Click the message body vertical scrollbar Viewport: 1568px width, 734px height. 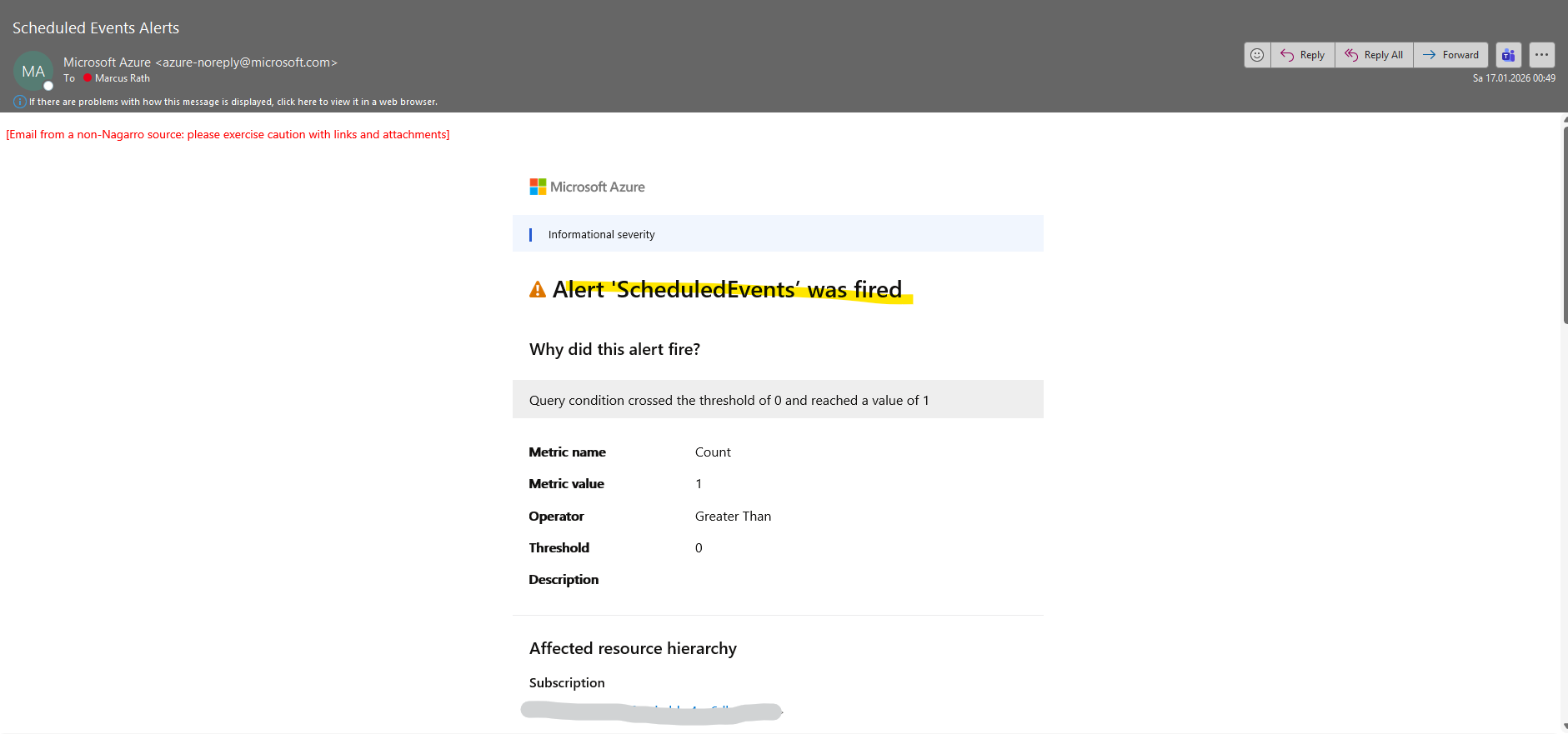pos(1565,225)
